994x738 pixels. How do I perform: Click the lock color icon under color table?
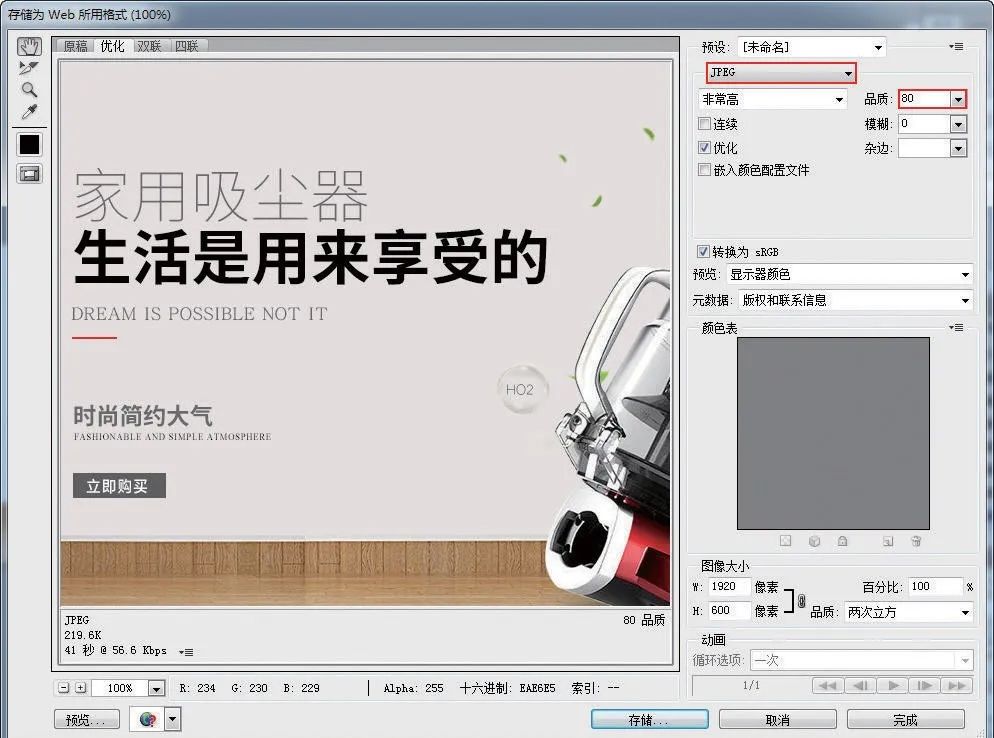pyautogui.click(x=842, y=541)
